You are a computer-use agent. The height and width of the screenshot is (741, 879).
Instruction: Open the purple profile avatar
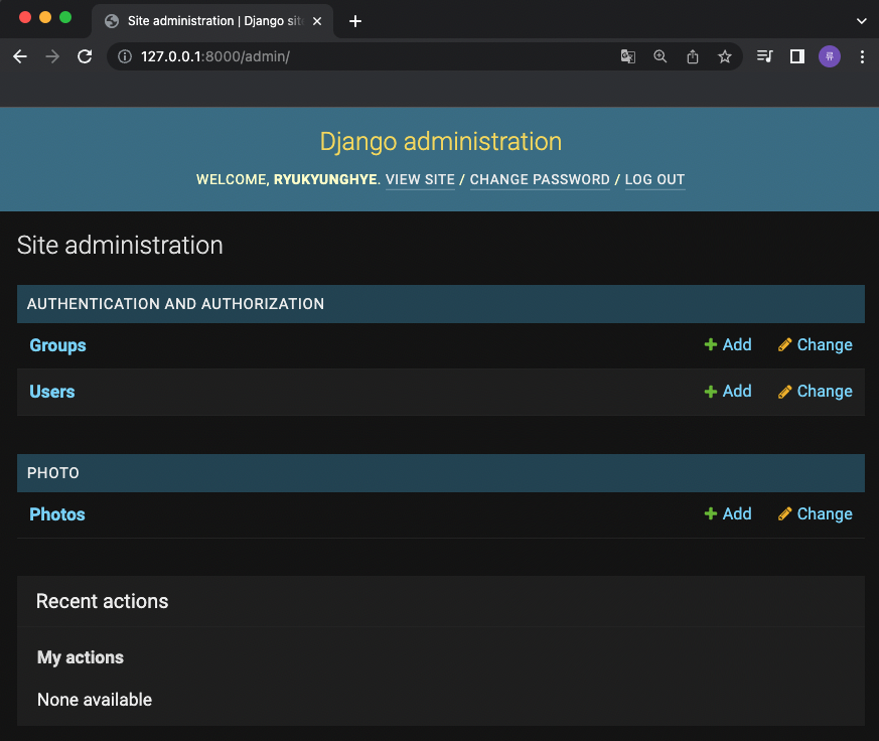(830, 57)
